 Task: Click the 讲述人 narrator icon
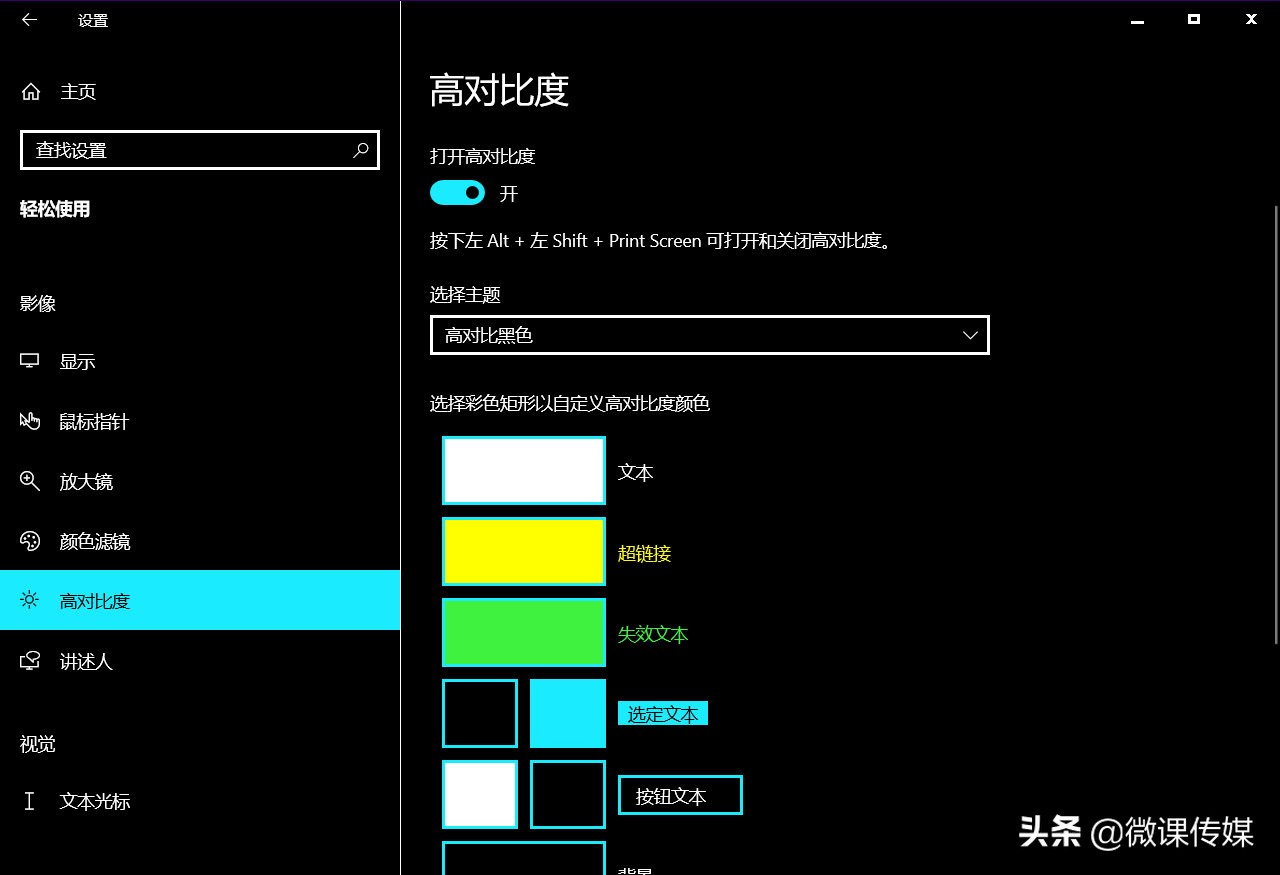(x=30, y=661)
